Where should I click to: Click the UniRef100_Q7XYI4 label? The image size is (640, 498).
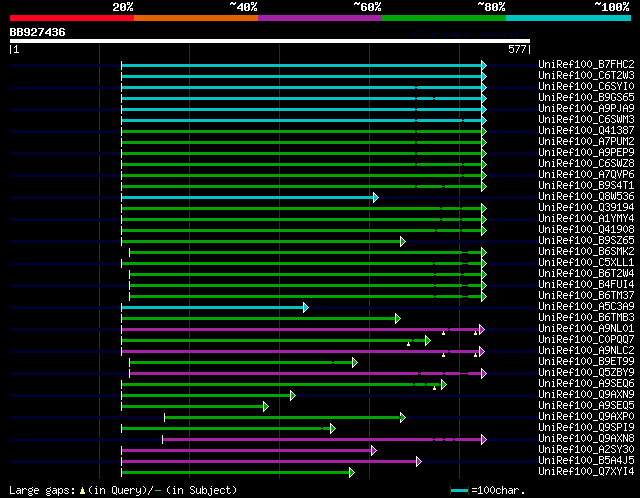[586, 472]
